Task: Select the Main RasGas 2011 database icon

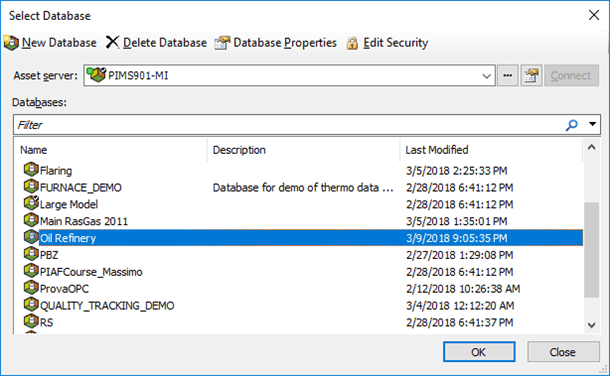Action: 31,220
